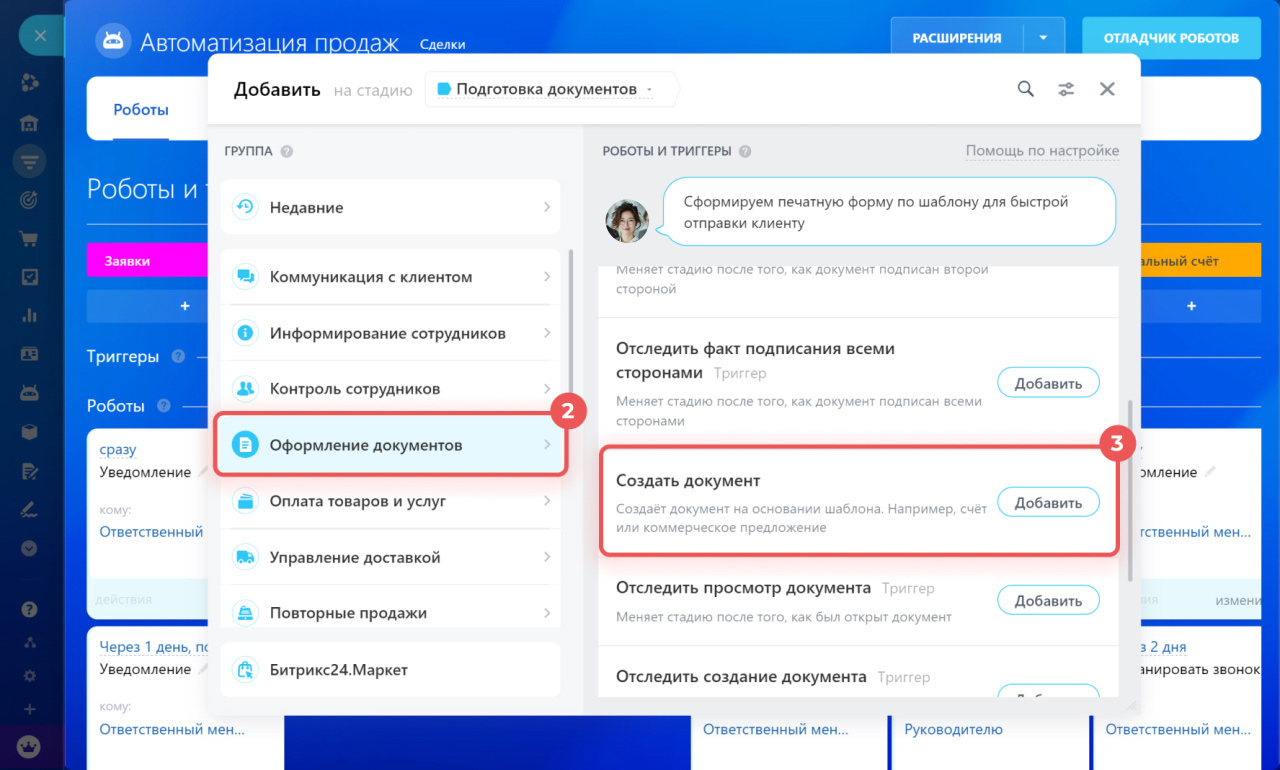This screenshot has height=770, width=1280.
Task: Expand the Недавние group
Action: (x=390, y=207)
